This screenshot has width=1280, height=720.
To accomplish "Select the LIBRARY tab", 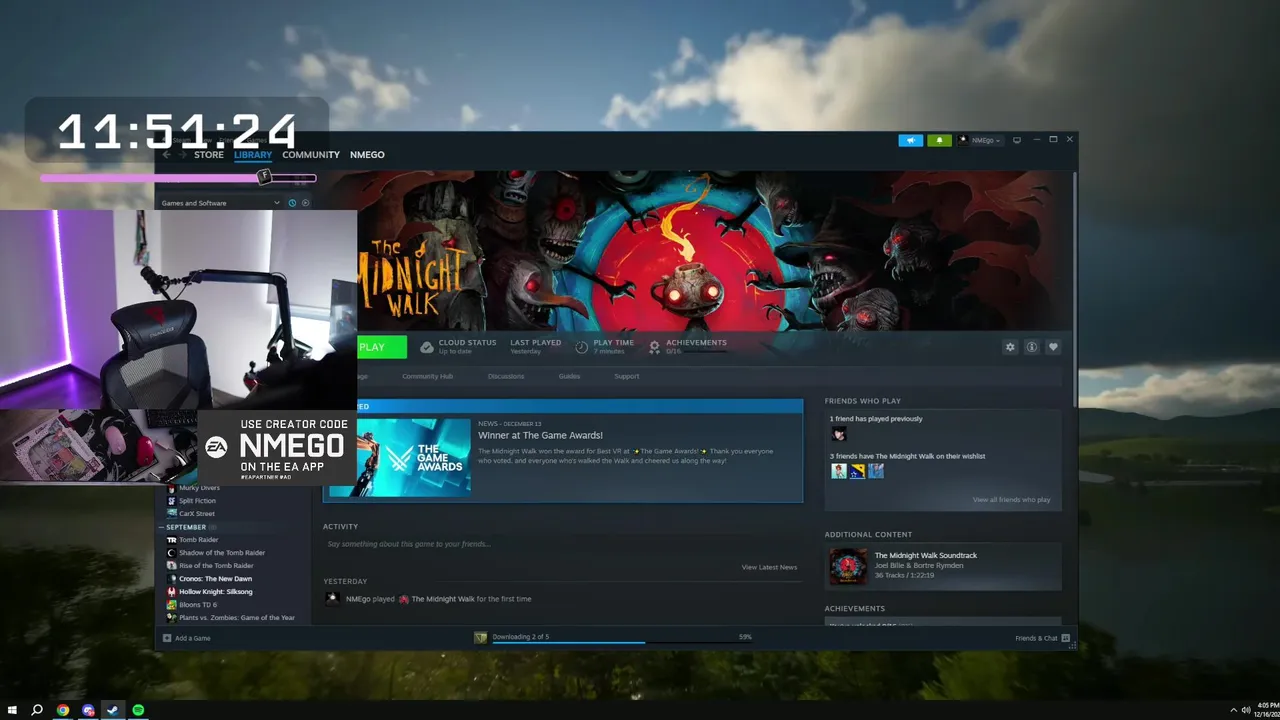I will click(x=253, y=155).
